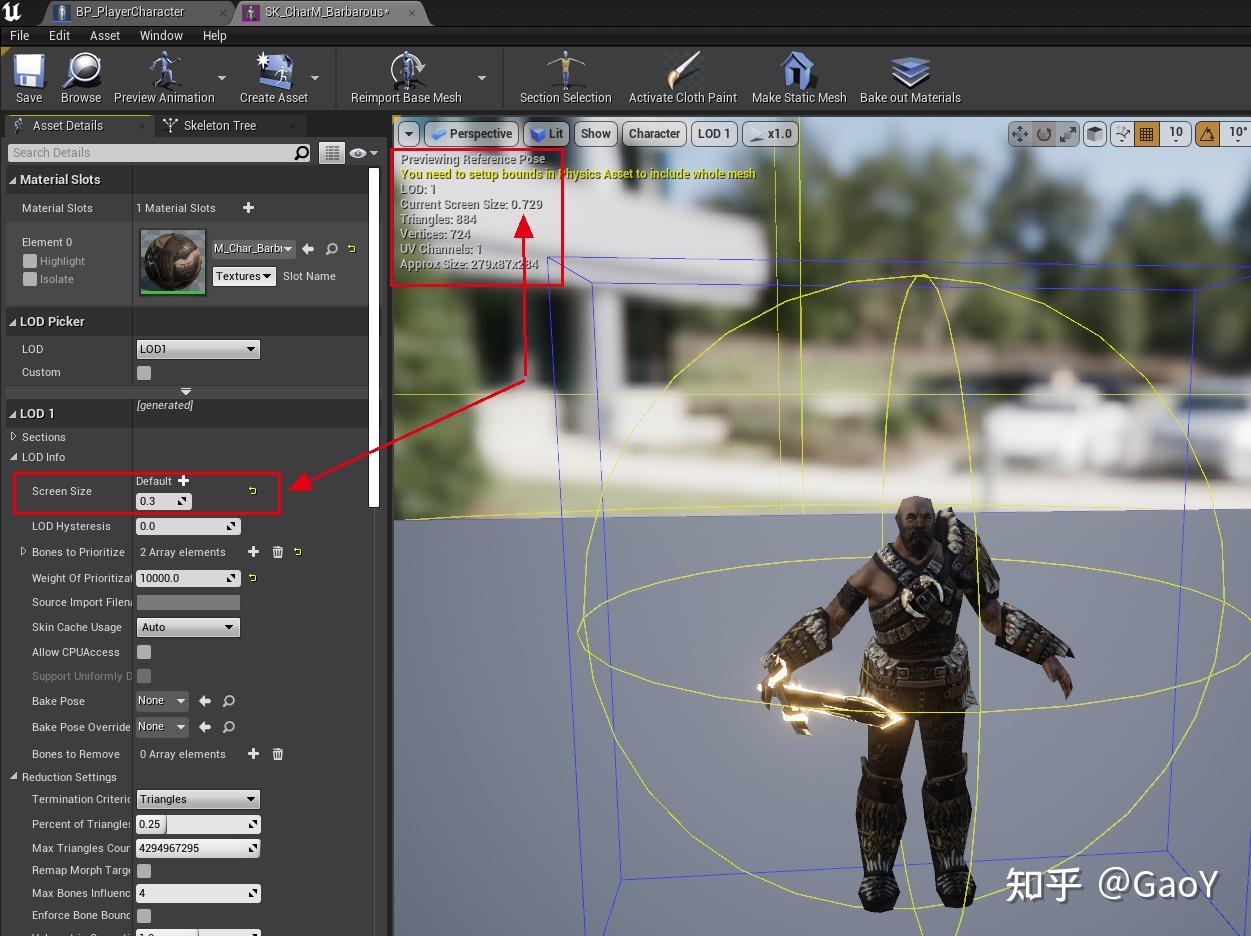Open the Window menu
Viewport: 1251px width, 936px height.
click(161, 35)
